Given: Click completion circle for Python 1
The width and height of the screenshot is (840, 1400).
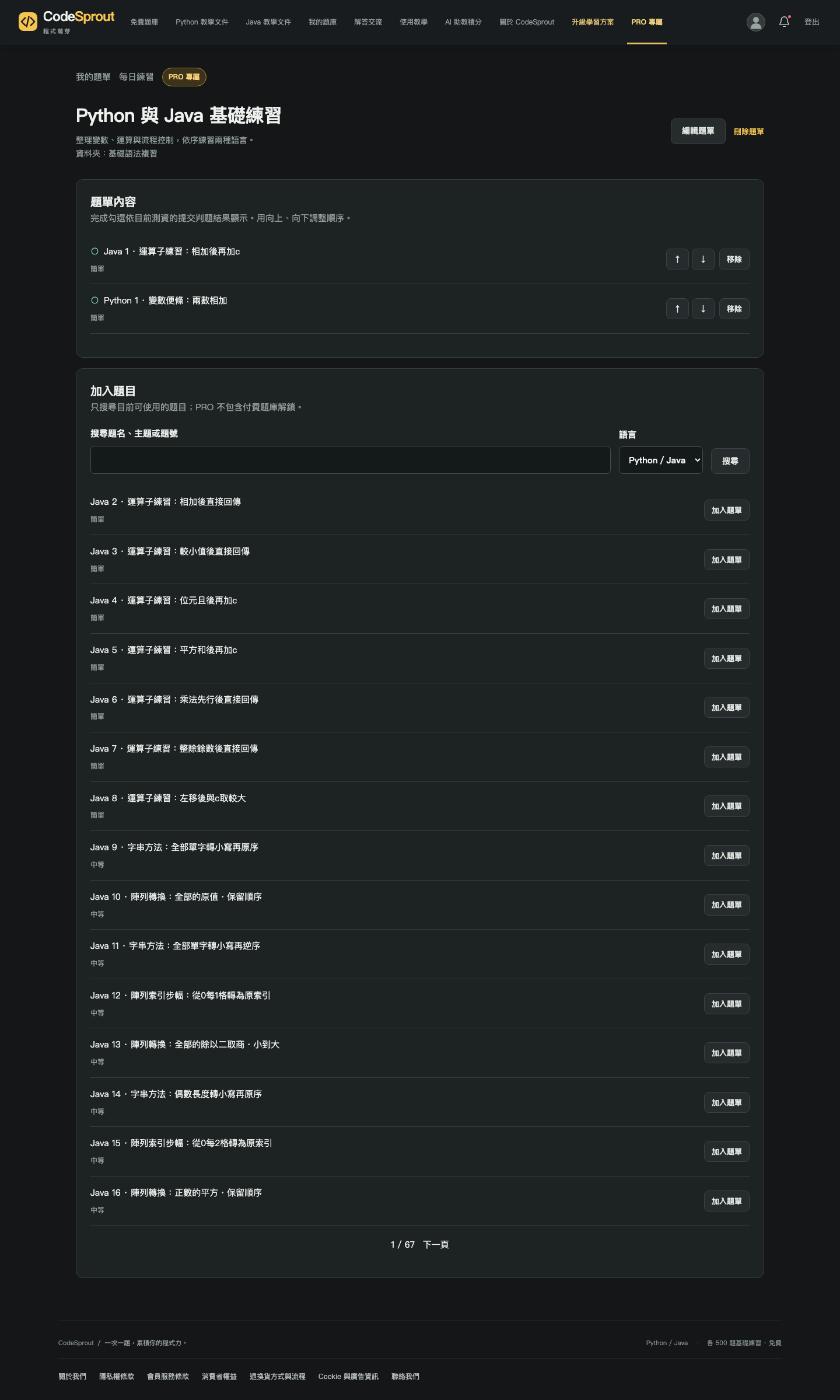Looking at the screenshot, I should tap(94, 301).
